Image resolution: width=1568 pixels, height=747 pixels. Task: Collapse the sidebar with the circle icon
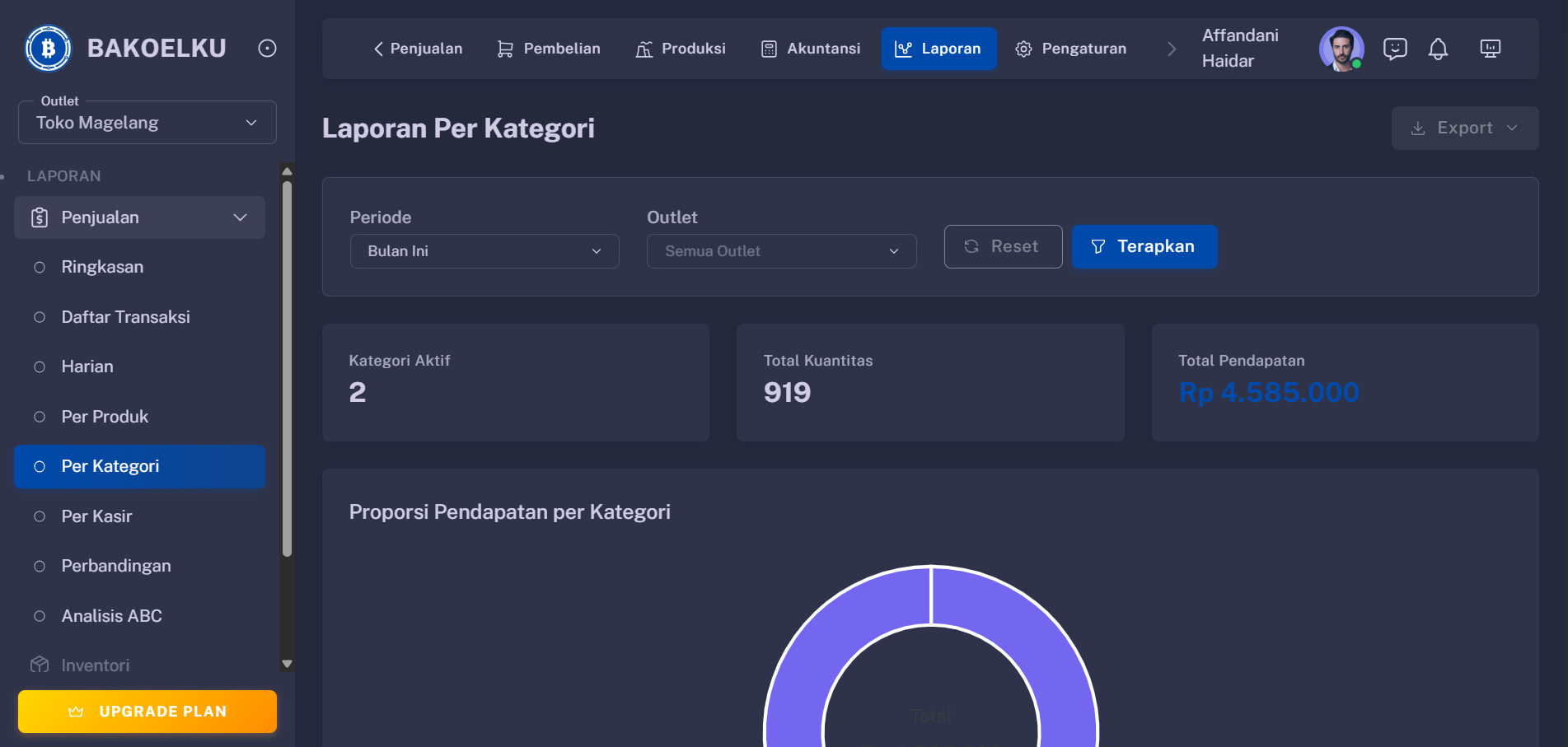(x=266, y=48)
